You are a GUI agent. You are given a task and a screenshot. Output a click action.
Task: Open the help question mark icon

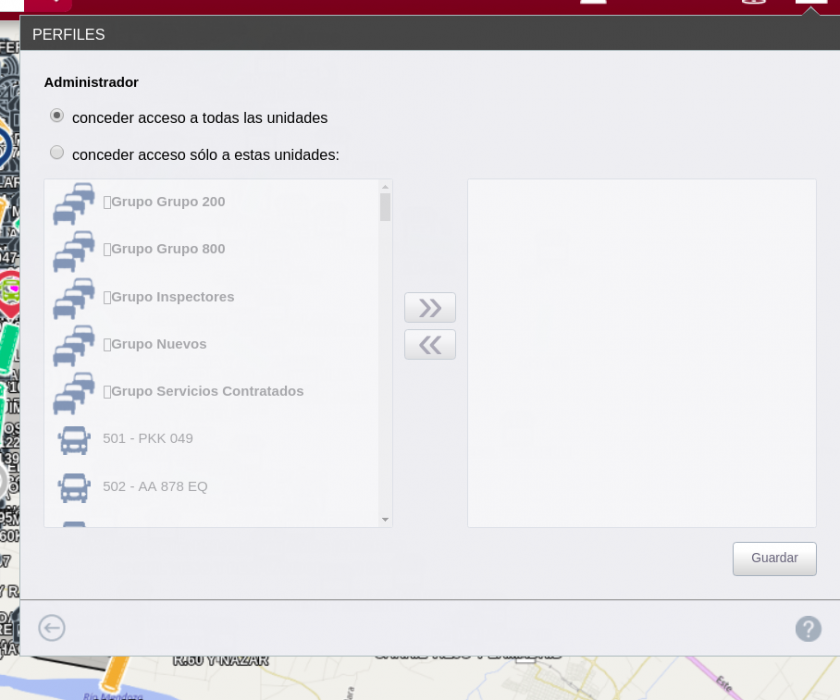pos(807,629)
